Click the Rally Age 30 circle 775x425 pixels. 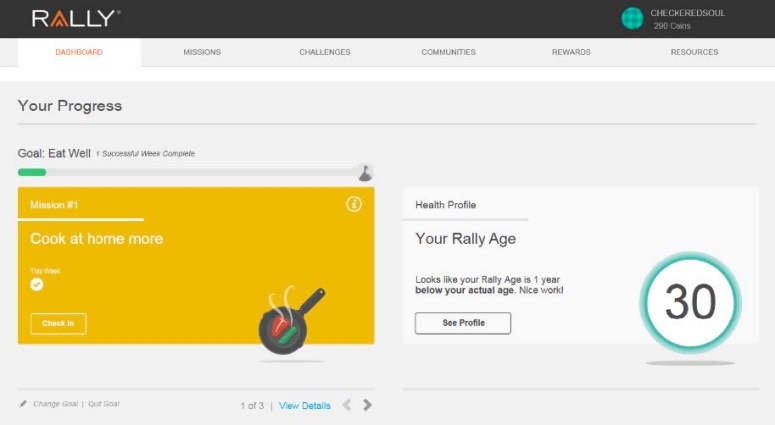click(690, 302)
